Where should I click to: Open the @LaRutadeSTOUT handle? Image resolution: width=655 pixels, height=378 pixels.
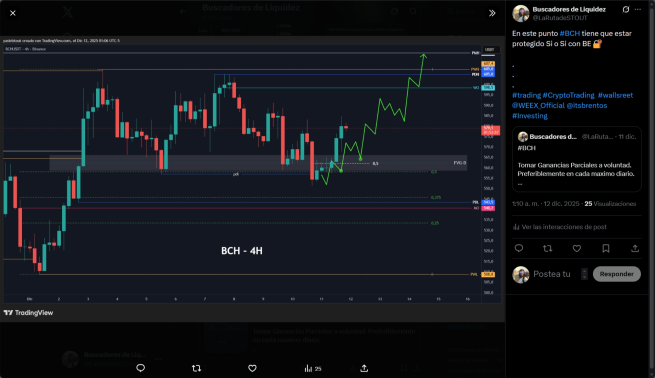(x=560, y=18)
